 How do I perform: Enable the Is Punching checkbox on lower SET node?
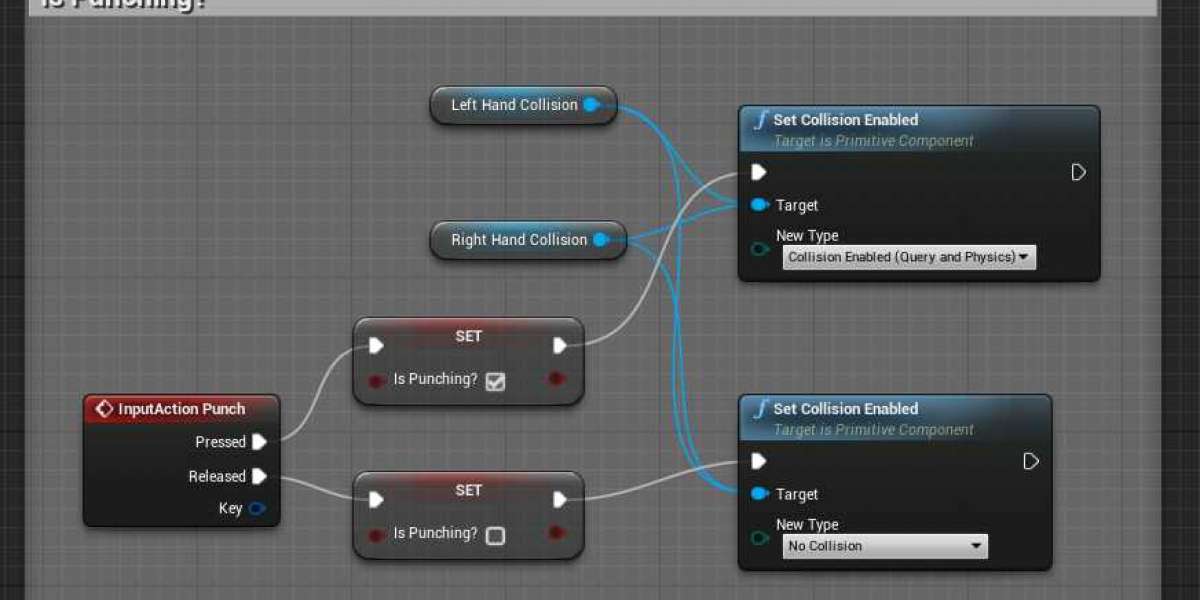click(494, 534)
